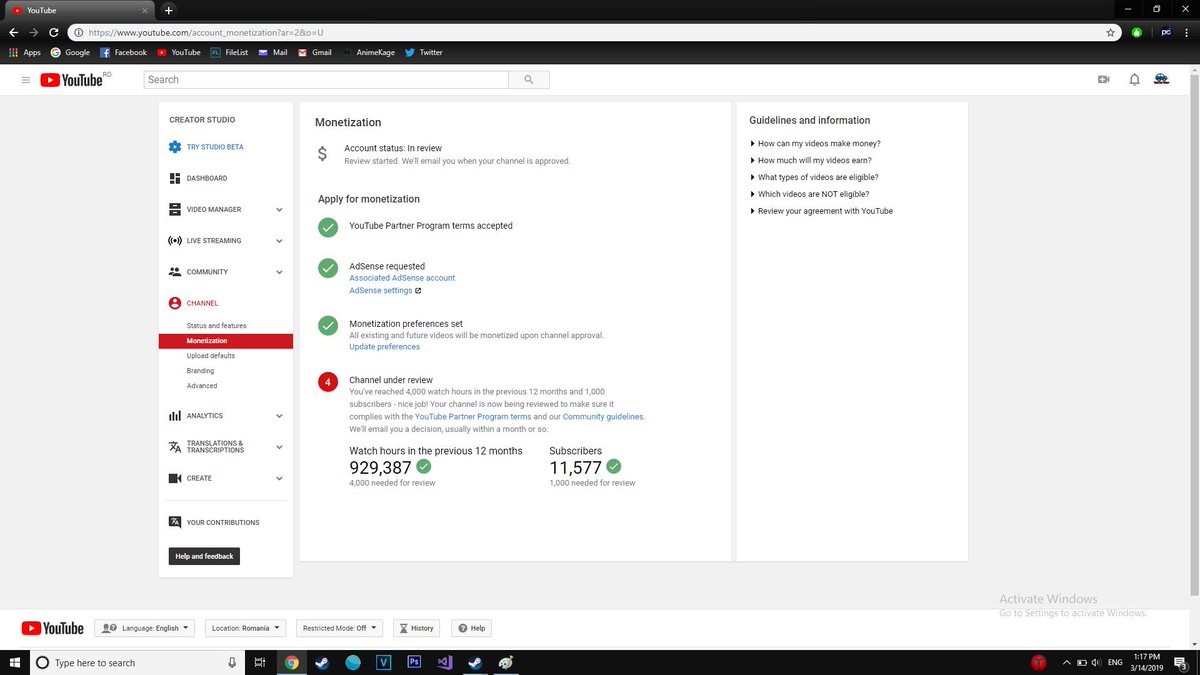Image resolution: width=1200 pixels, height=675 pixels.
Task: Open Visual Studio from the taskbar
Action: click(445, 662)
